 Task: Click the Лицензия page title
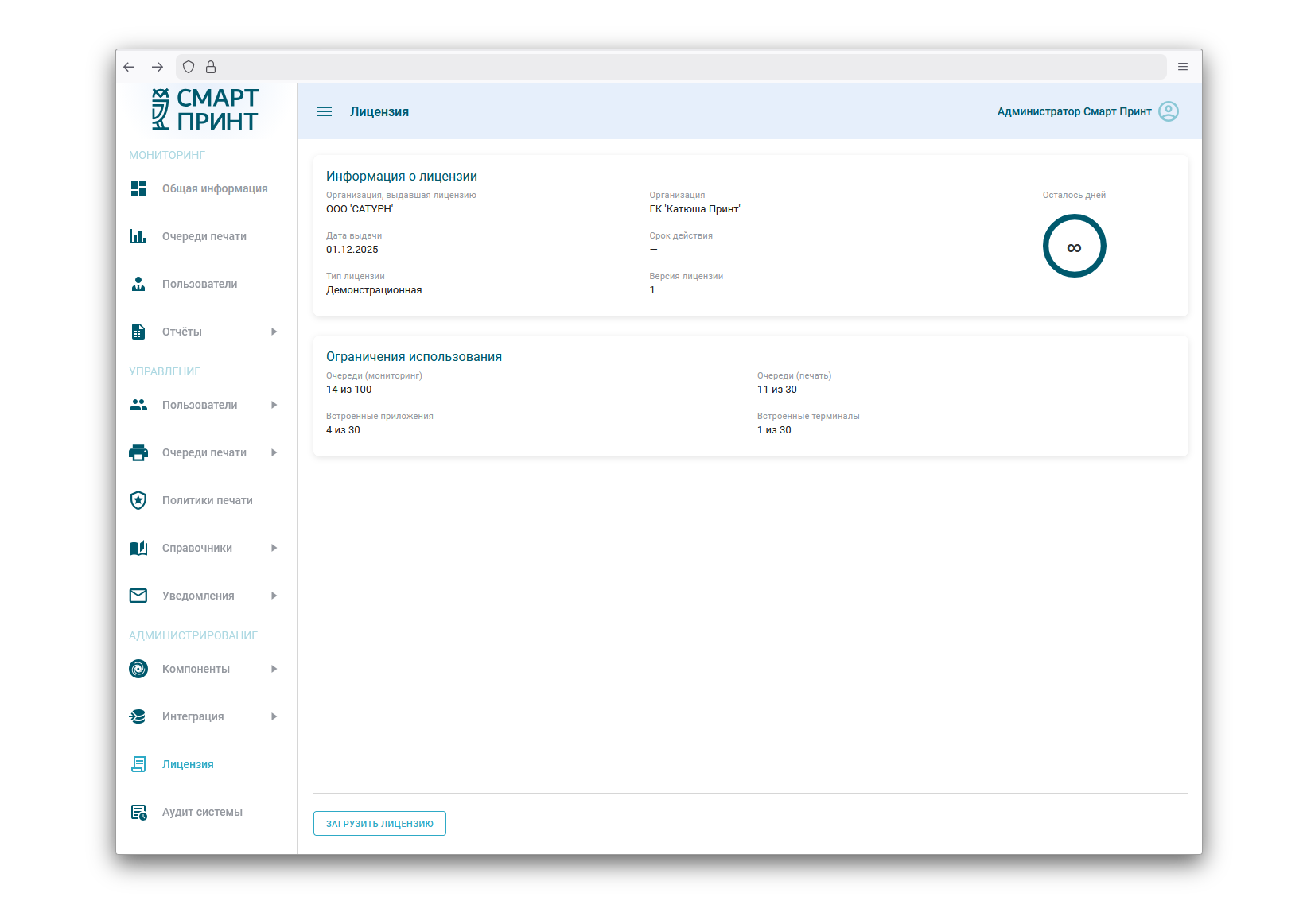pyautogui.click(x=379, y=111)
